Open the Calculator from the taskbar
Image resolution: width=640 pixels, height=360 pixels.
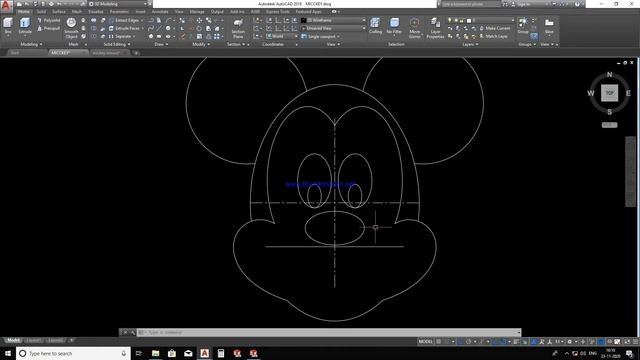click(221, 353)
